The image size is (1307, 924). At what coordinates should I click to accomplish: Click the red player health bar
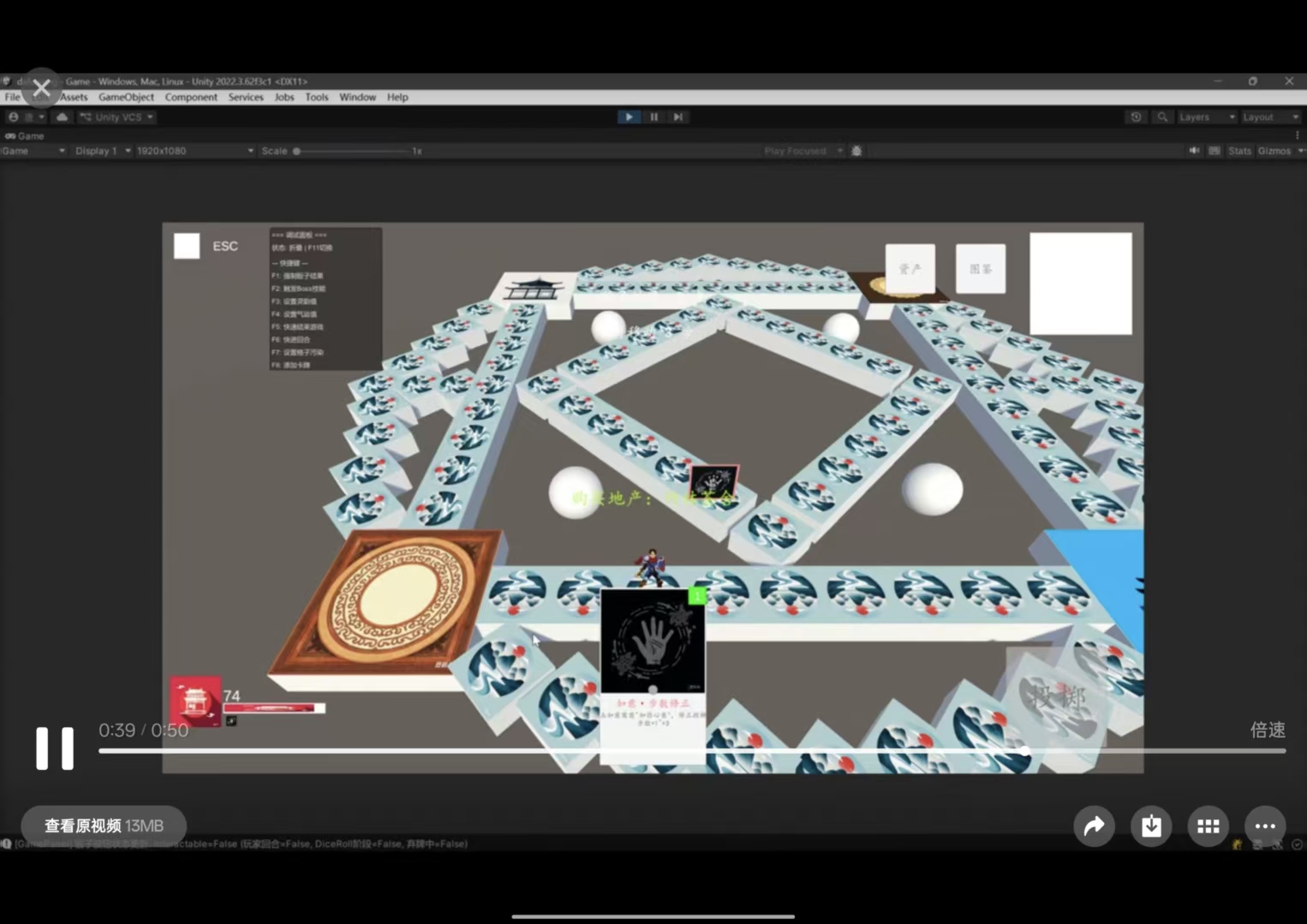pos(274,708)
